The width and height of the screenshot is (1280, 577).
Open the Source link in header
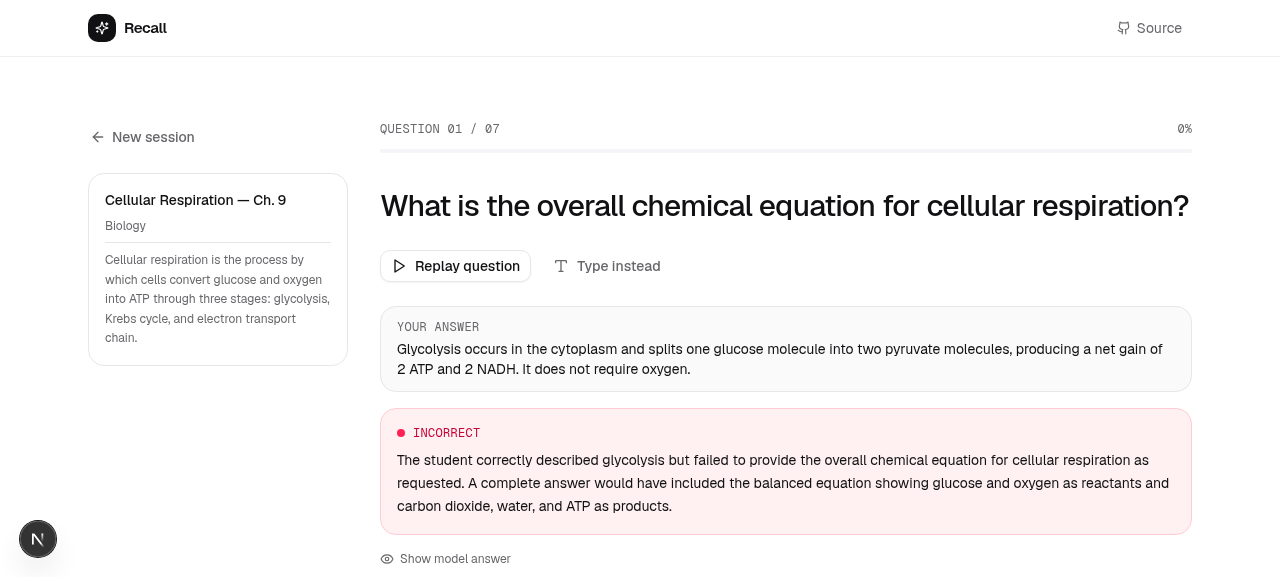click(x=1149, y=28)
